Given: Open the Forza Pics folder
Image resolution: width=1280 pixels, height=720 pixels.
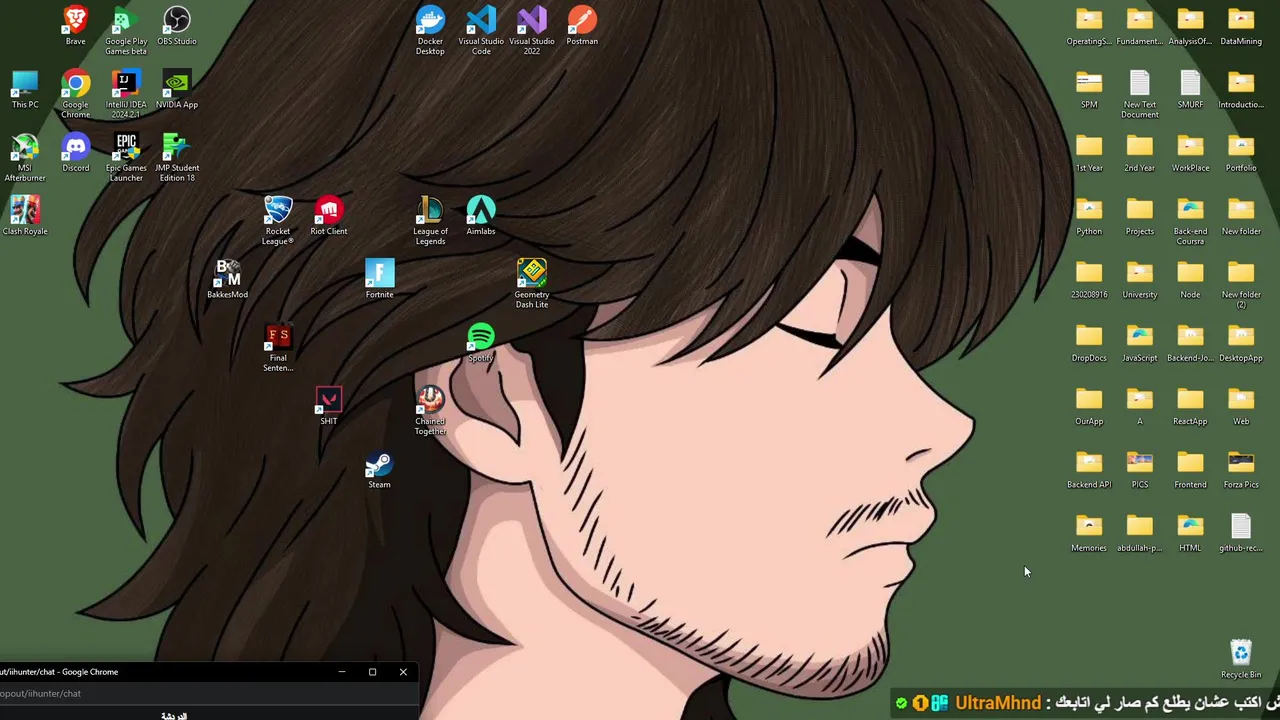Looking at the screenshot, I should coord(1241,468).
